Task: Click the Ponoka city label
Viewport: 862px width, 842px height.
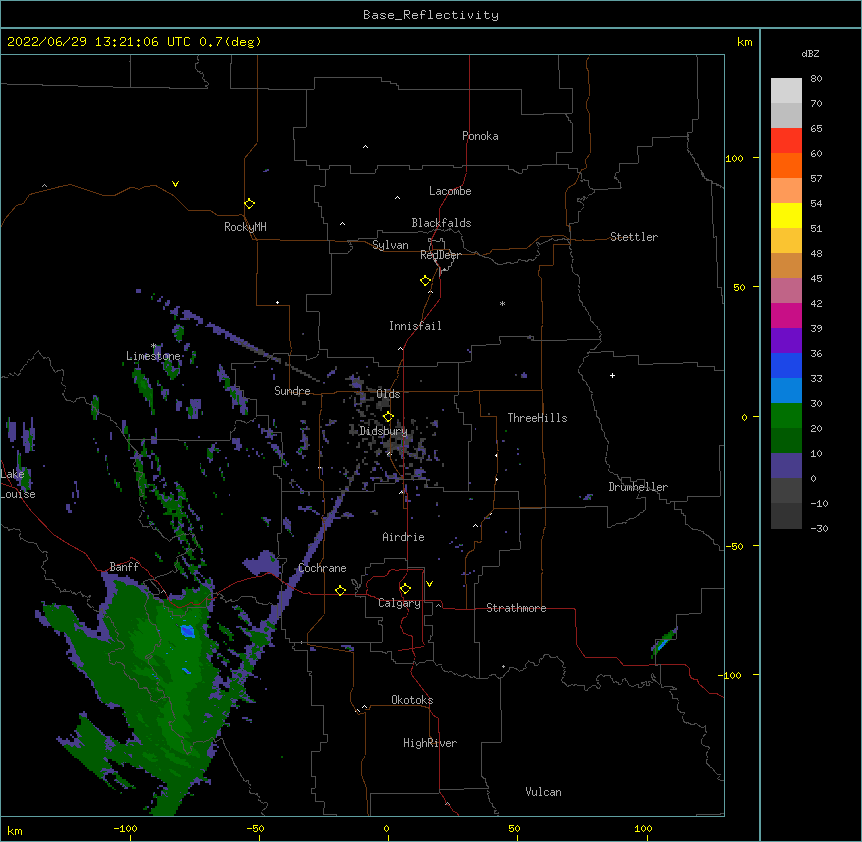Action: [480, 136]
